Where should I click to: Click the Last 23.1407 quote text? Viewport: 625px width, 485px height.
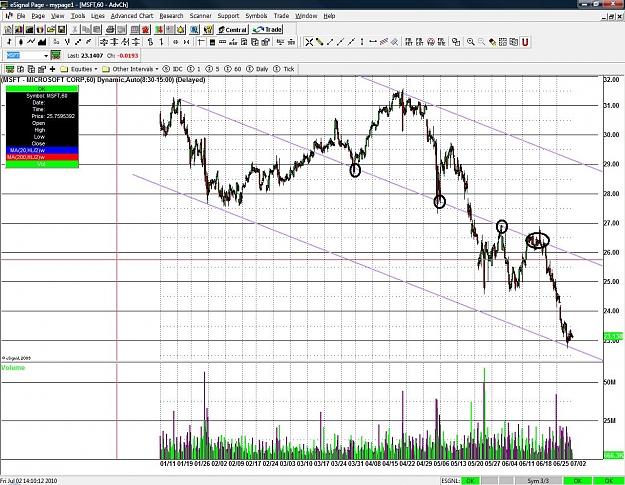[85, 56]
